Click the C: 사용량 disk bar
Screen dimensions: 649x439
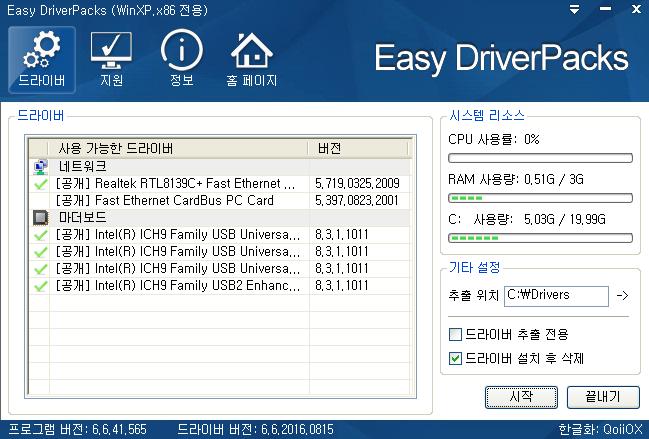click(x=540, y=238)
